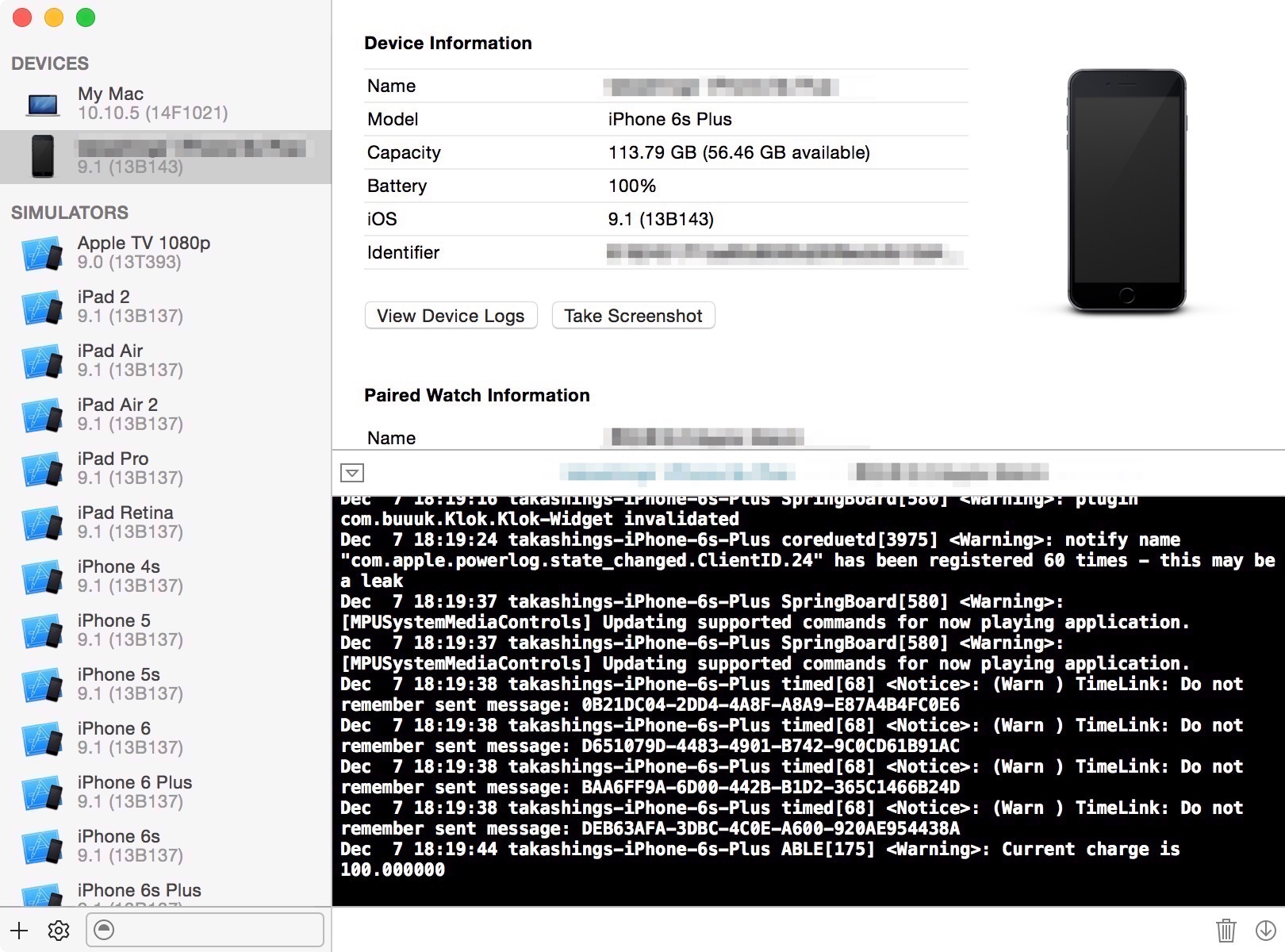Add a new simulator with the plus button
The height and width of the screenshot is (952, 1285).
click(18, 930)
